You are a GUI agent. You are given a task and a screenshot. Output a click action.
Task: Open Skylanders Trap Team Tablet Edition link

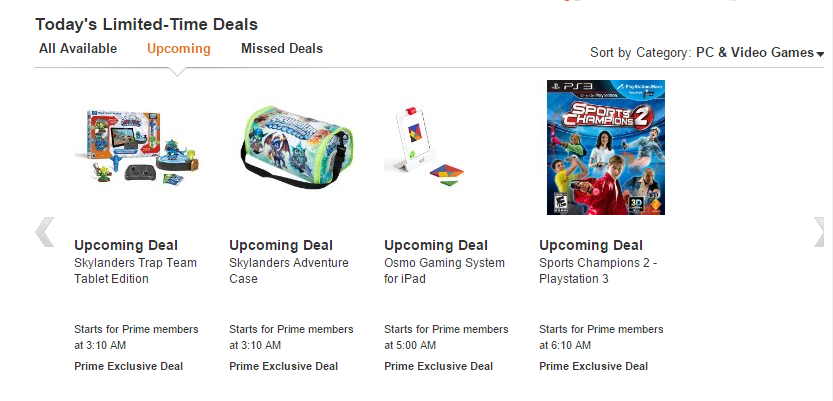click(x=135, y=271)
